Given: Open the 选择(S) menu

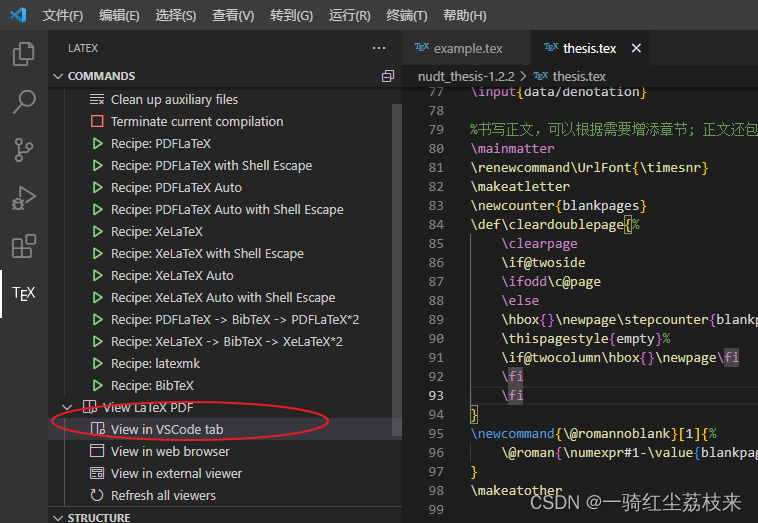Looking at the screenshot, I should click(175, 15).
